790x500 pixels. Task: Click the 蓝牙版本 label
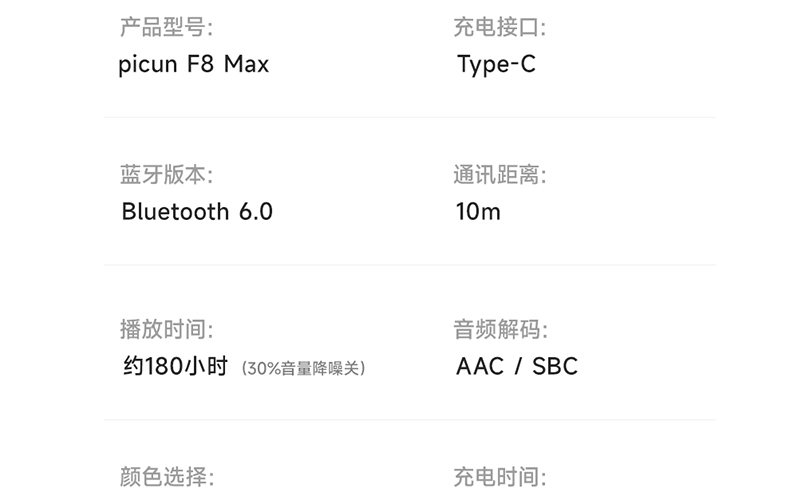(x=166, y=175)
